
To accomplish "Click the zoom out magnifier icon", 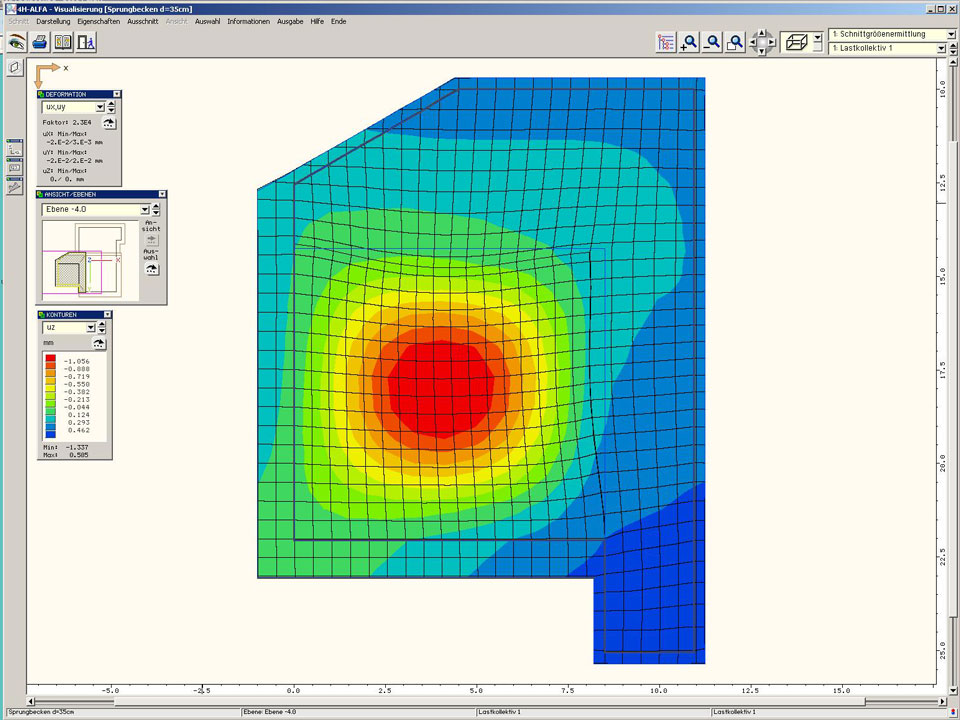I will [712, 42].
